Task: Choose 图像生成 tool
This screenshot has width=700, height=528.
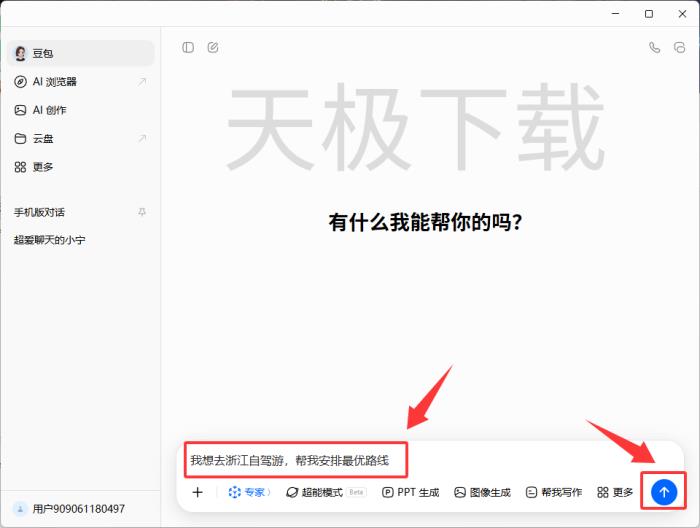Action: point(482,492)
